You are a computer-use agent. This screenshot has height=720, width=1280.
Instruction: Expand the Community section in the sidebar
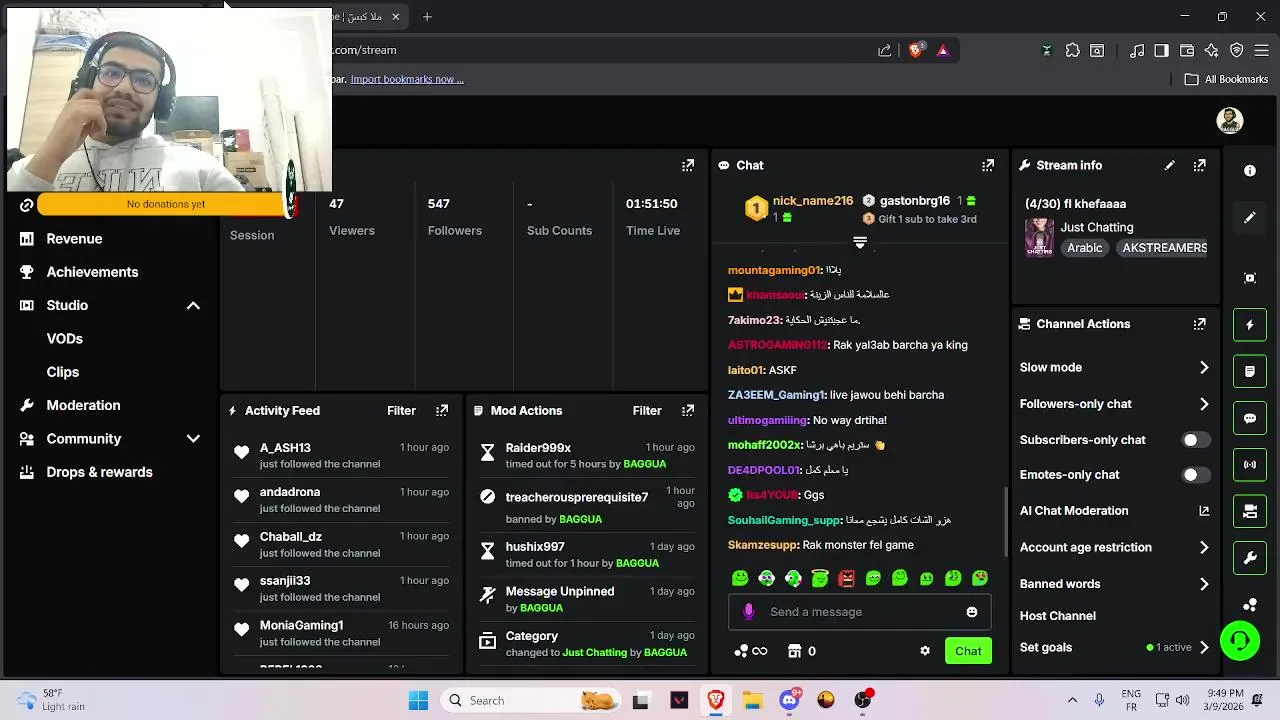click(193, 439)
